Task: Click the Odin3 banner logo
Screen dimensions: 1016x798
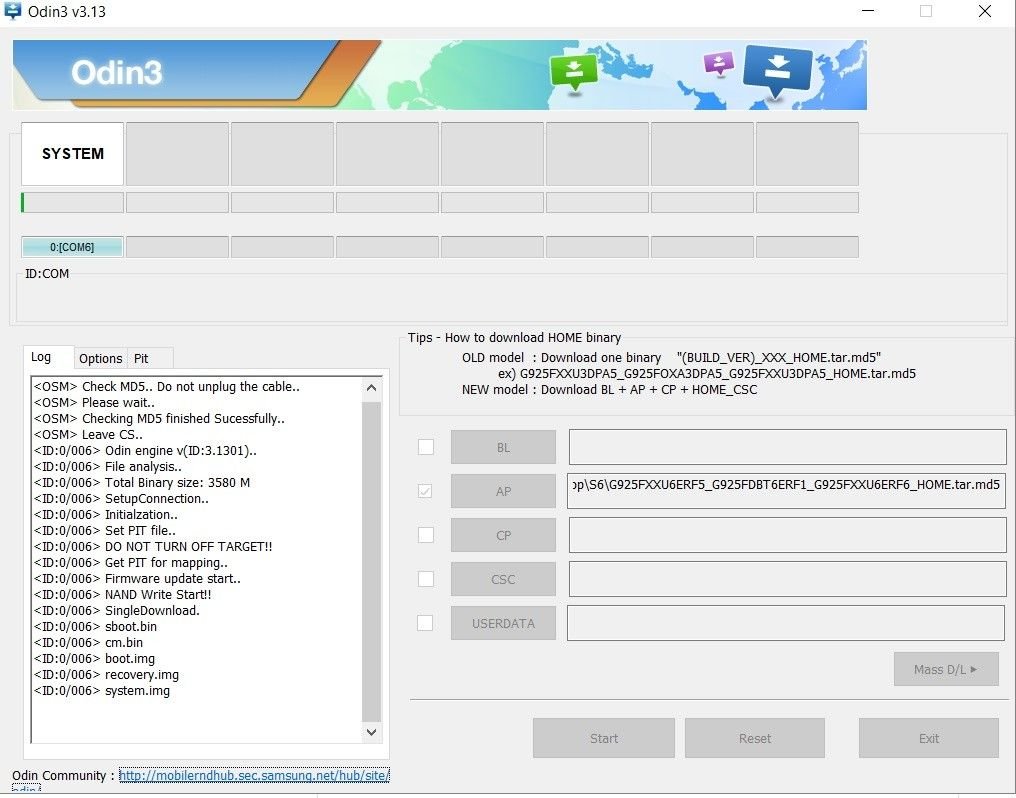Action: tap(117, 72)
